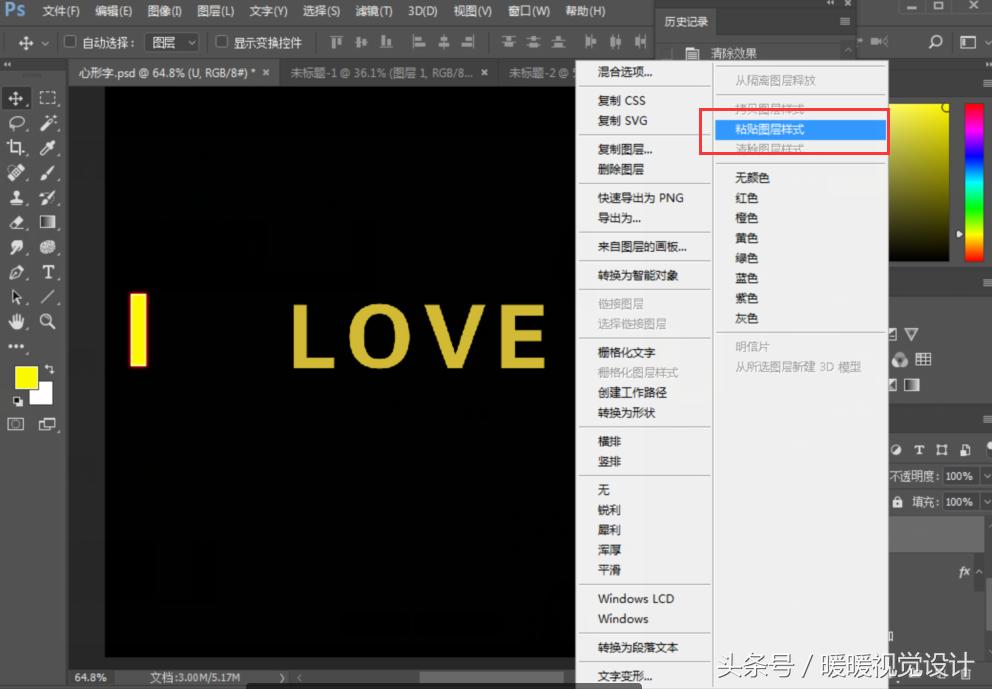Click the 64.8% zoom level field
The image size is (992, 689).
pyautogui.click(x=90, y=677)
